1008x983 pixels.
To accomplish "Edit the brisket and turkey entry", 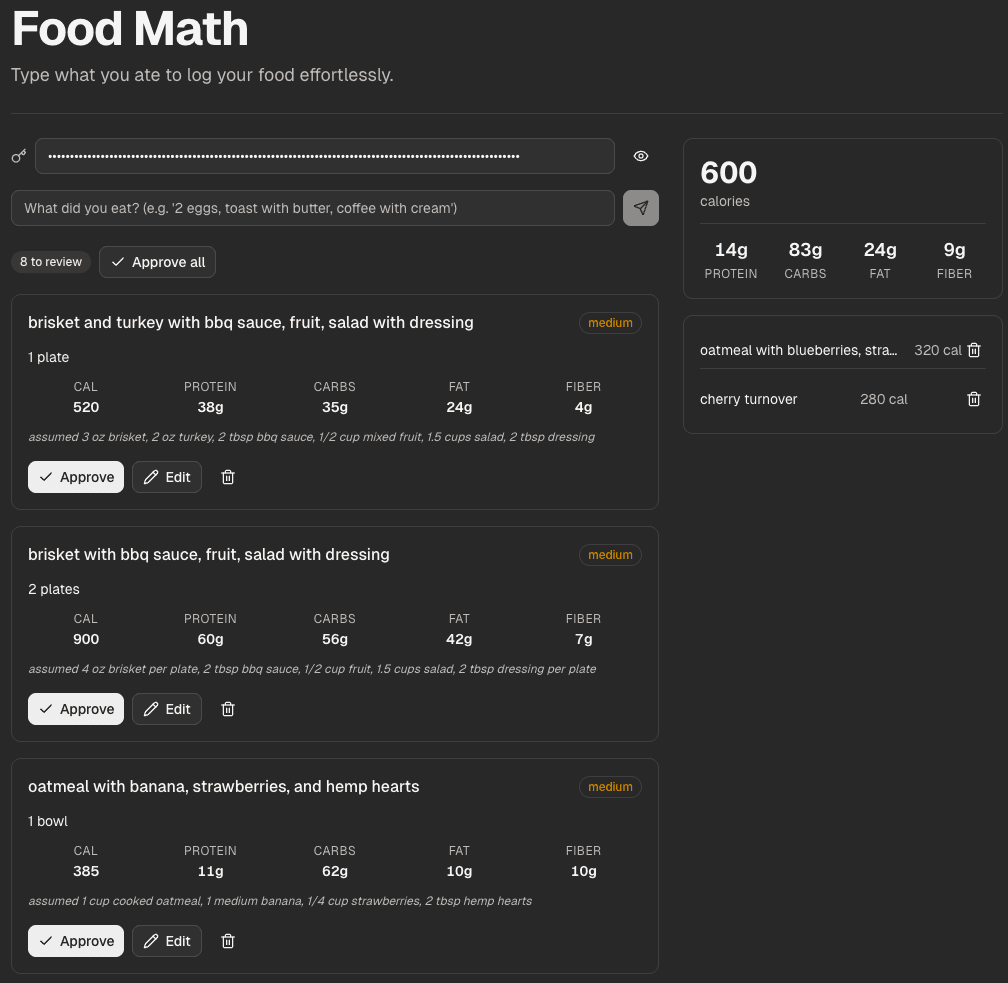I will (x=167, y=477).
